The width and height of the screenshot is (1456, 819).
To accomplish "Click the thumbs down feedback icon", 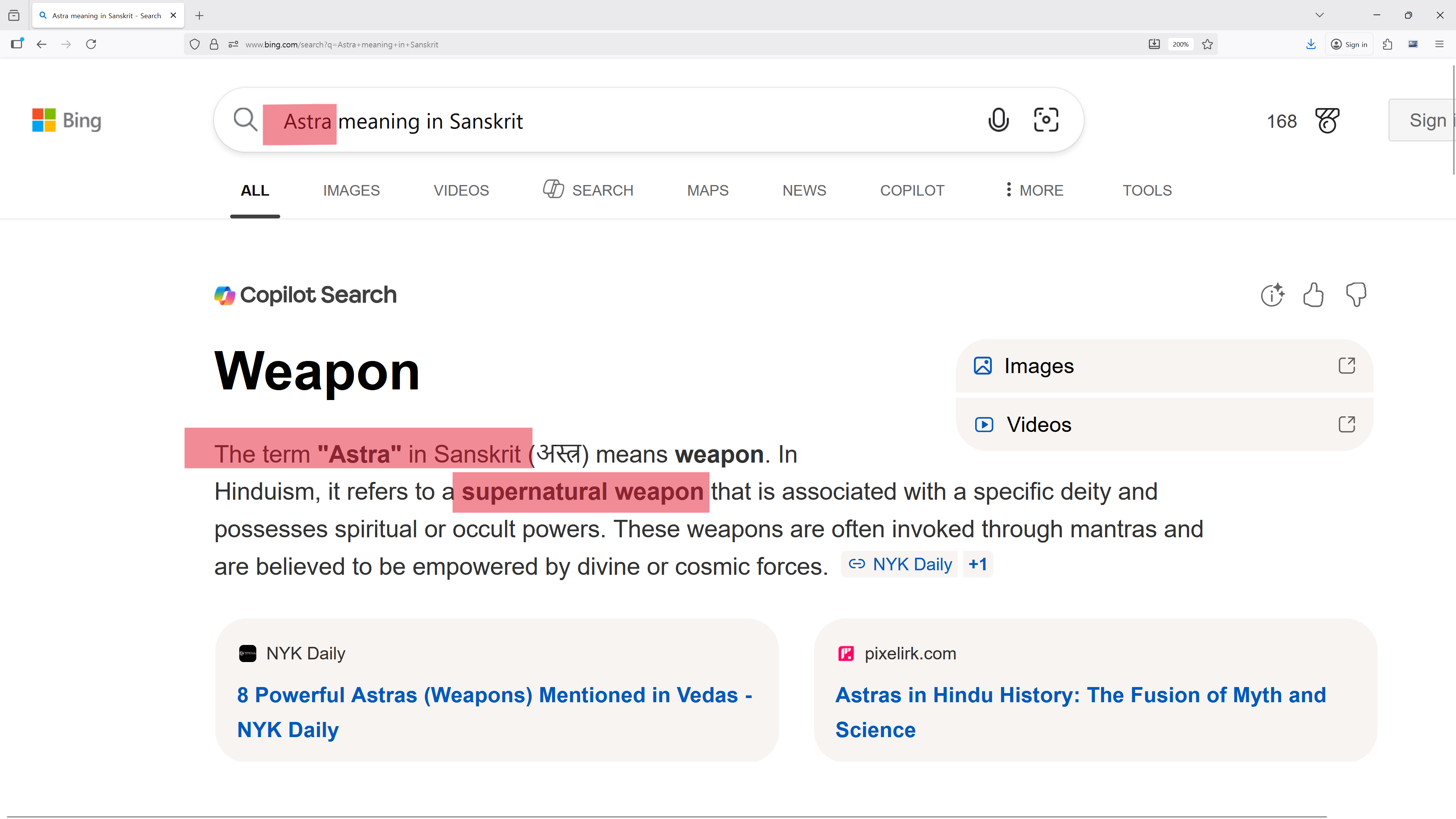I will [1356, 295].
